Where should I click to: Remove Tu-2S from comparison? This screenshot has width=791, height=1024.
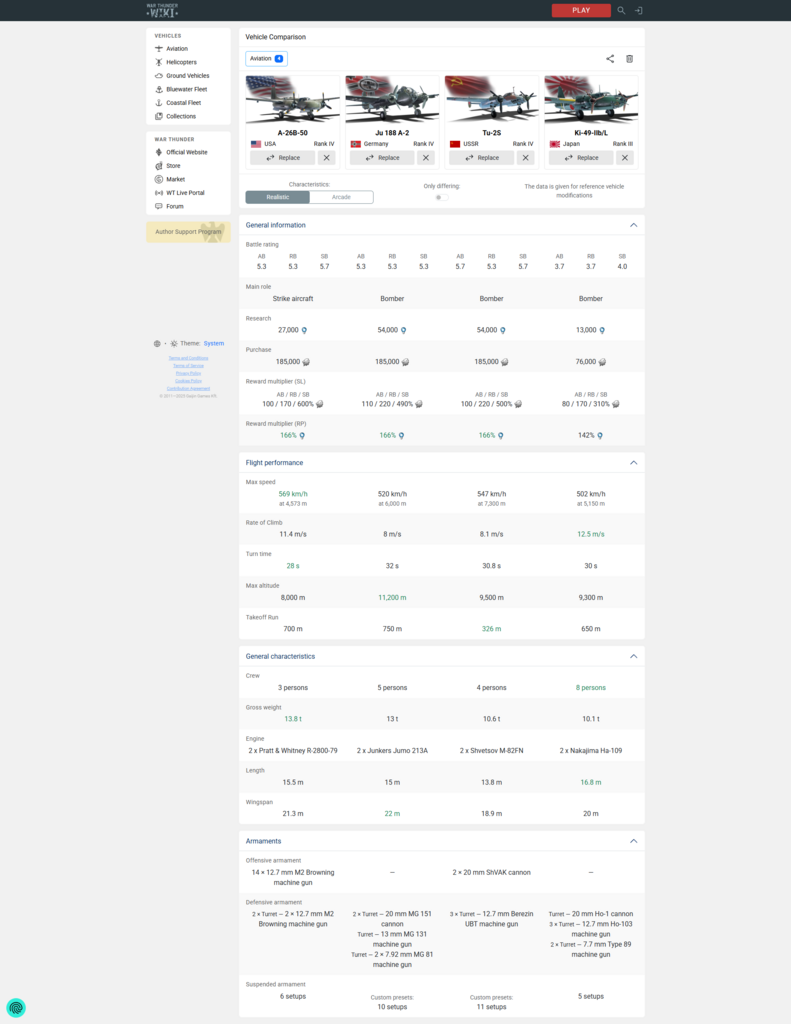pos(525,157)
